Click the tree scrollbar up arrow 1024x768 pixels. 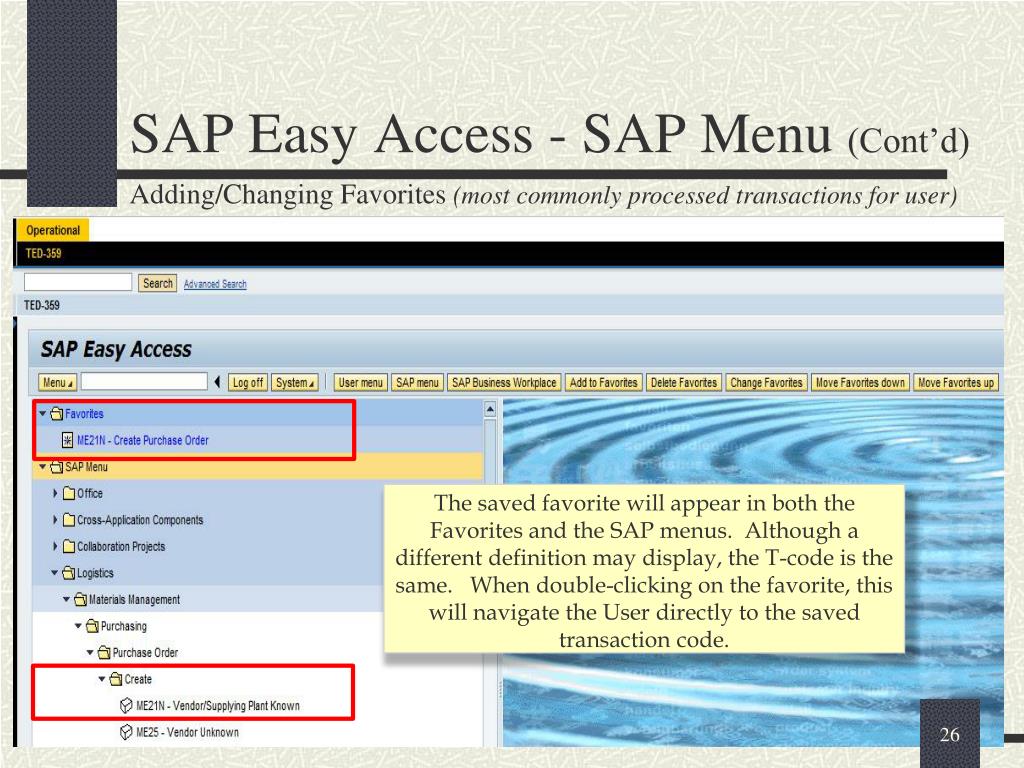click(490, 409)
